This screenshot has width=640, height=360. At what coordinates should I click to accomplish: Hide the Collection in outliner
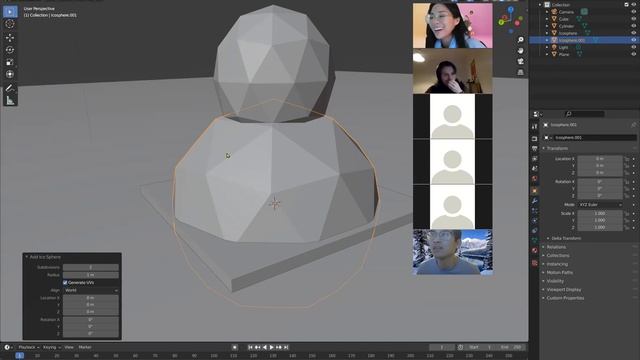coord(633,4)
